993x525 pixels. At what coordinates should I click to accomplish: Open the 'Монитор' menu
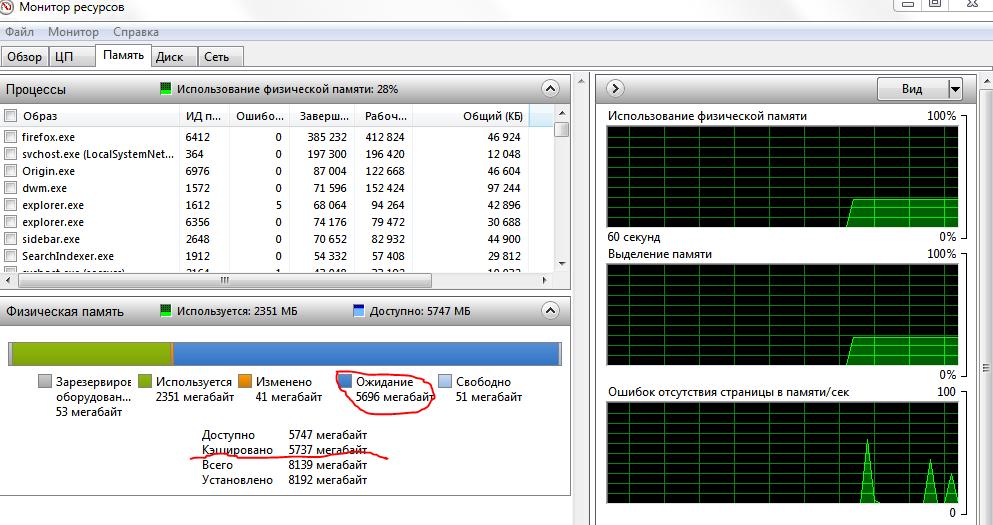coord(73,32)
